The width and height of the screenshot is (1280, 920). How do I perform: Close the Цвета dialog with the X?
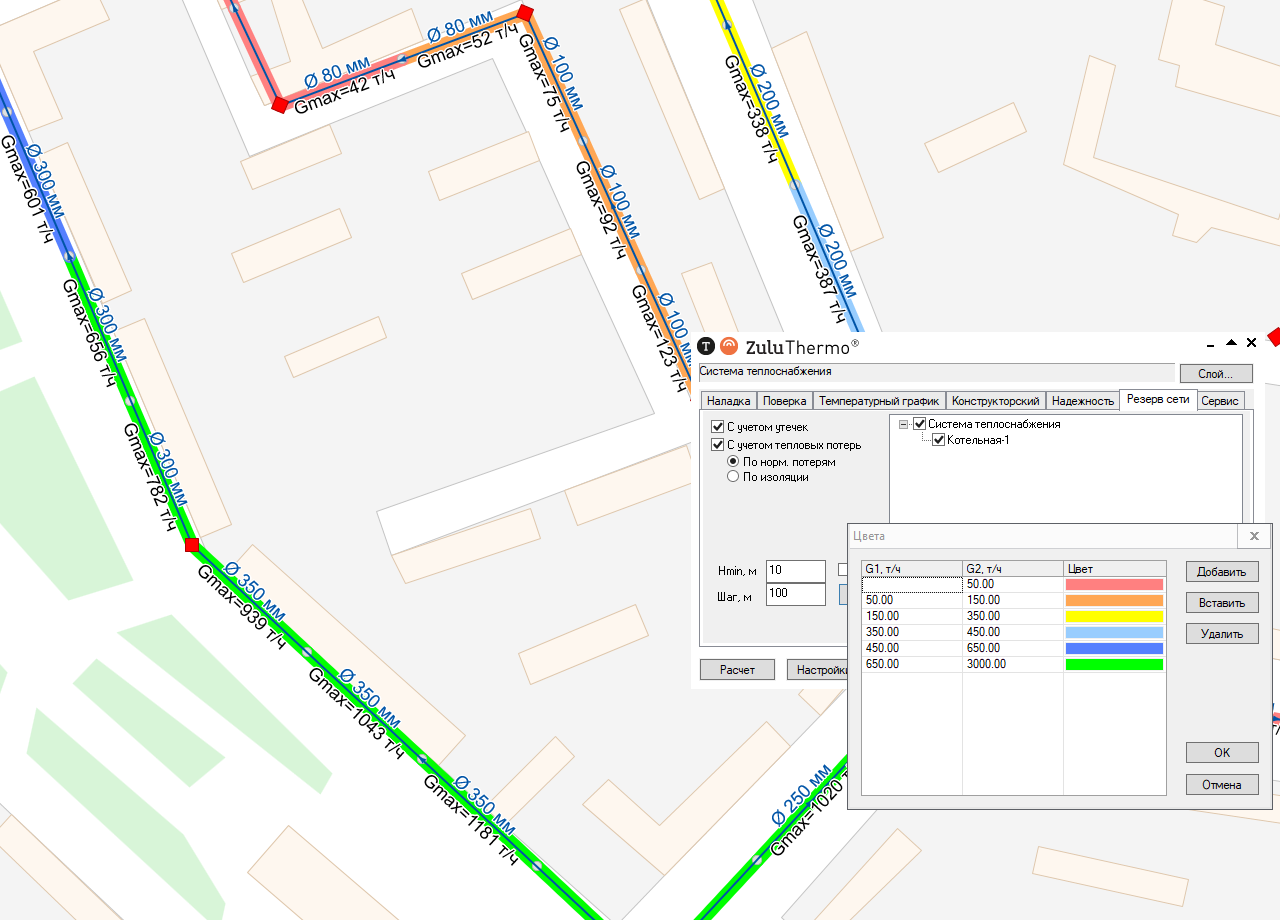tap(1254, 536)
